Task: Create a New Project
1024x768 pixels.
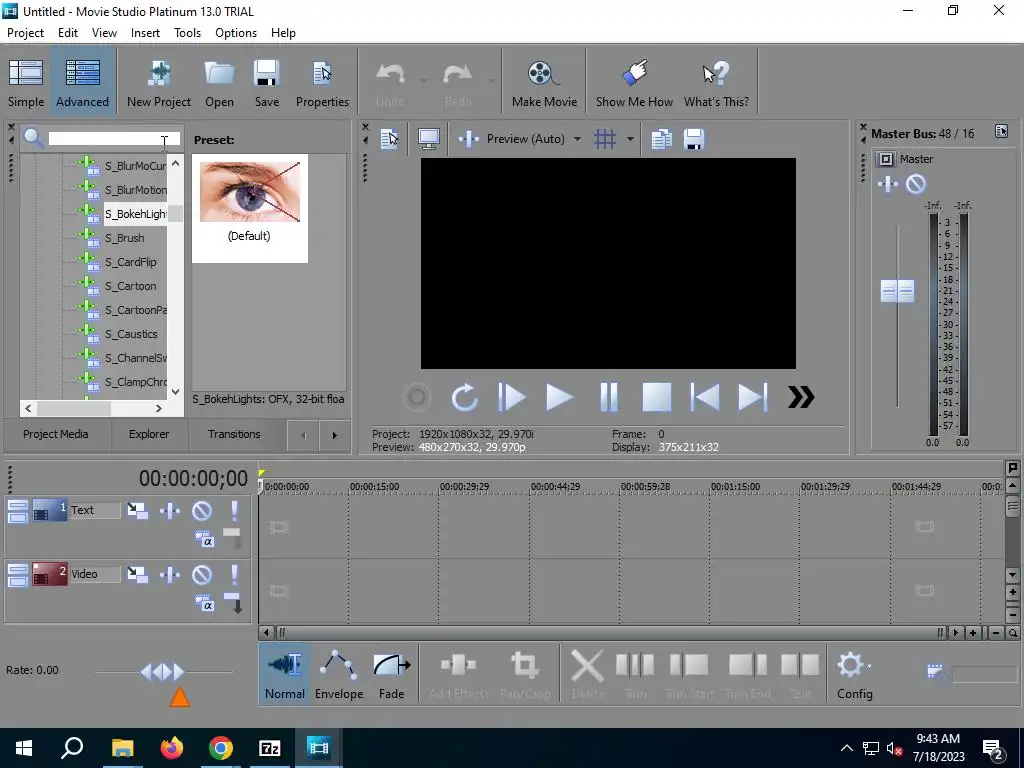Action: point(159,82)
